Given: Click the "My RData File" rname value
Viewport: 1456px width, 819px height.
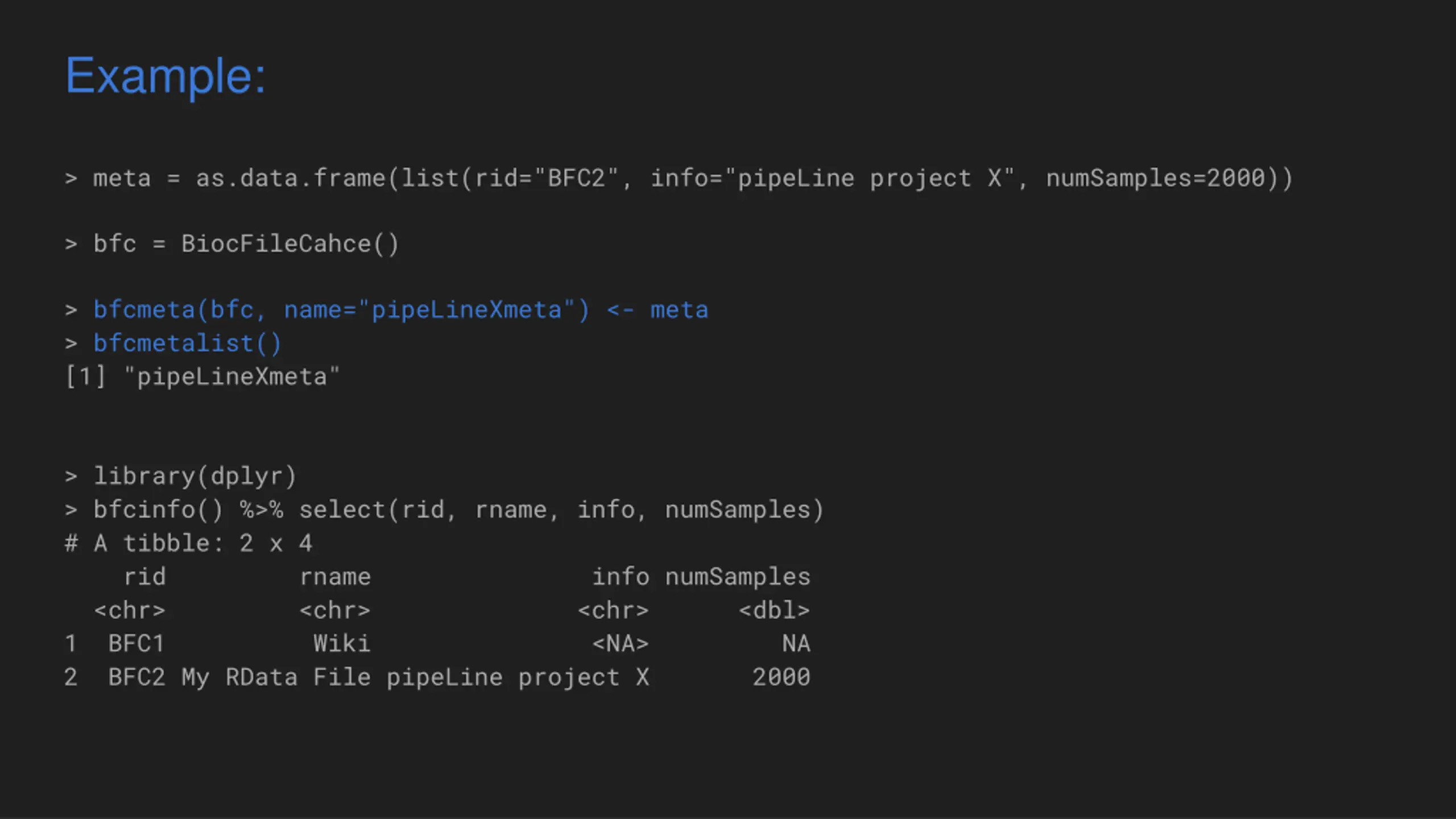Looking at the screenshot, I should coord(276,677).
